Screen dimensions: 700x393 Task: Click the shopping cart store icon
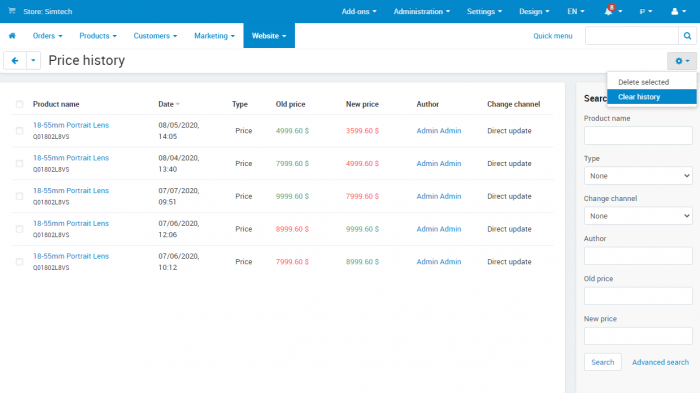click(12, 11)
